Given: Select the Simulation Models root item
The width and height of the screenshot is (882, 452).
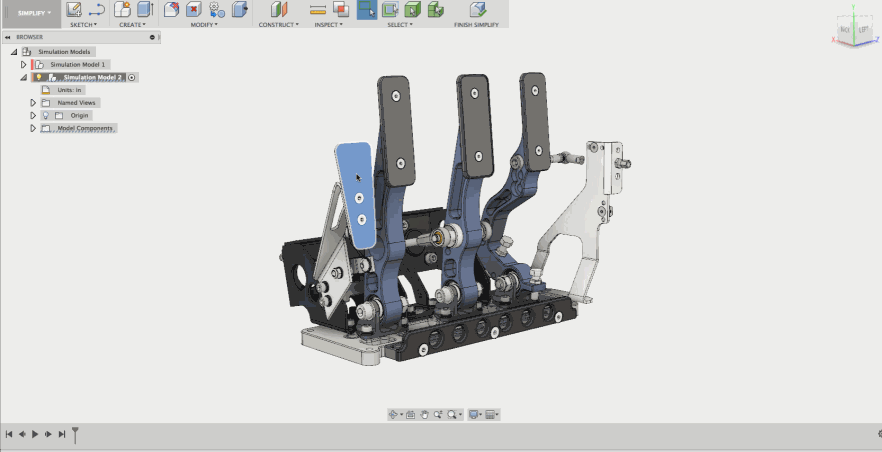Looking at the screenshot, I should point(64,52).
